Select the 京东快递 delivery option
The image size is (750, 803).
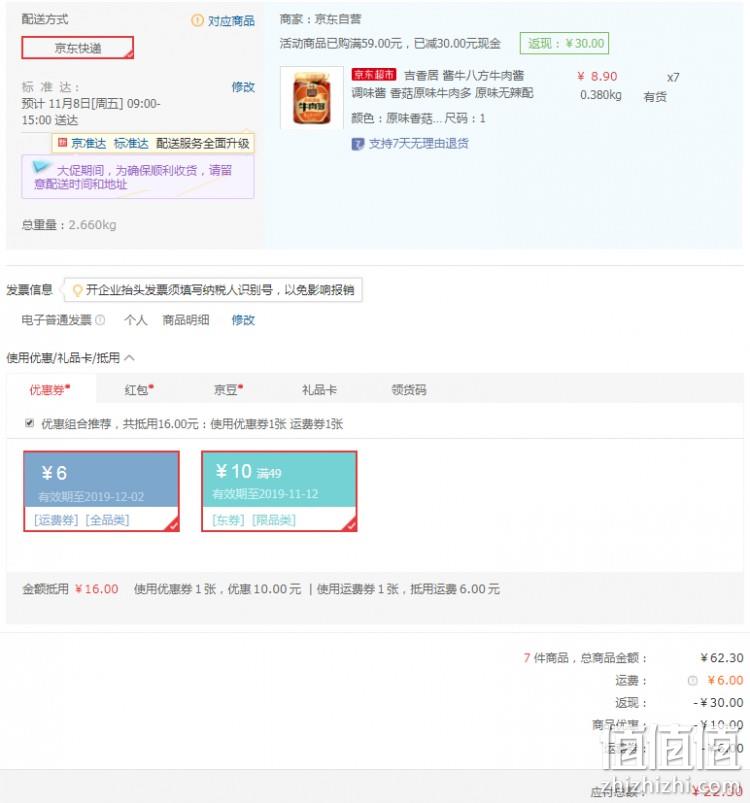(x=77, y=48)
